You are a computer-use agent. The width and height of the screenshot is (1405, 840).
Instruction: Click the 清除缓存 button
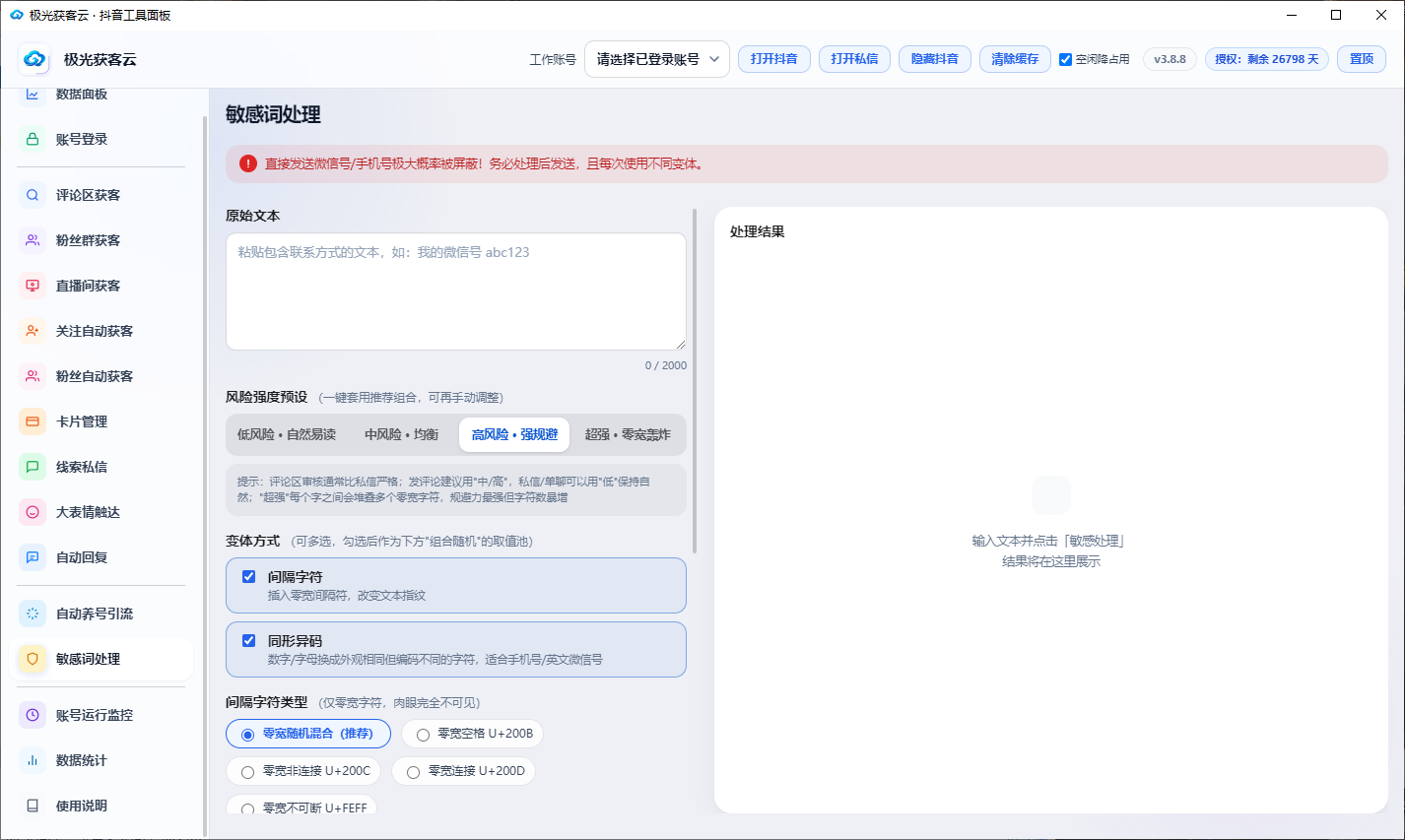(1015, 59)
